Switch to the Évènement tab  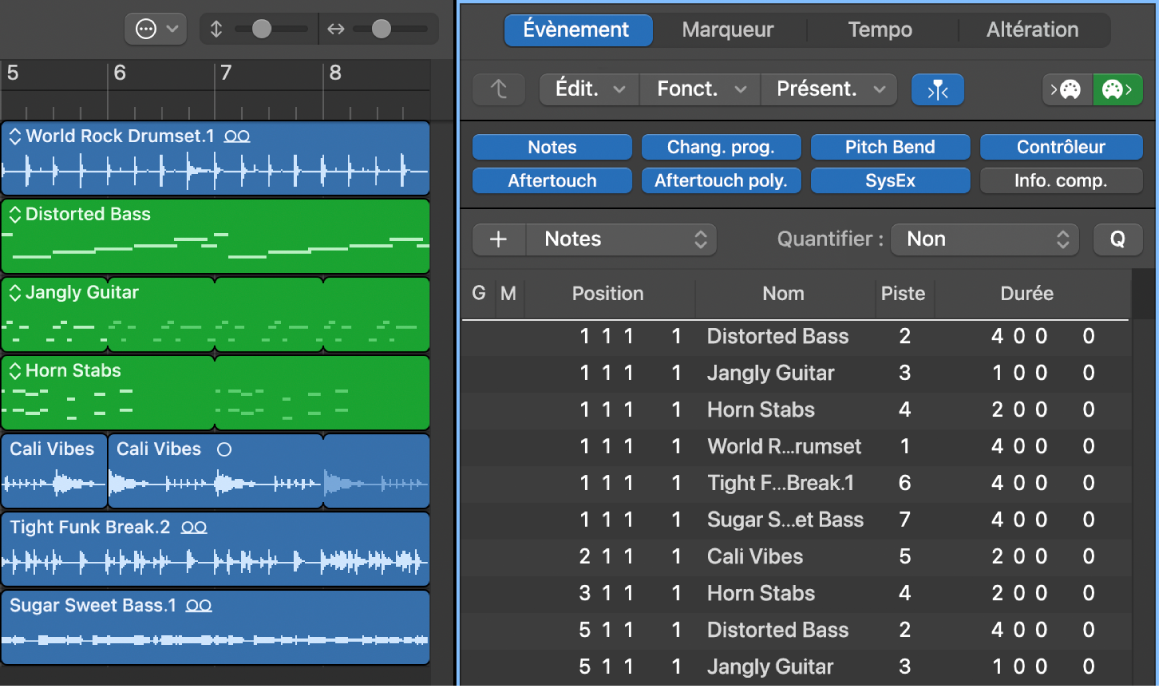[x=578, y=30]
